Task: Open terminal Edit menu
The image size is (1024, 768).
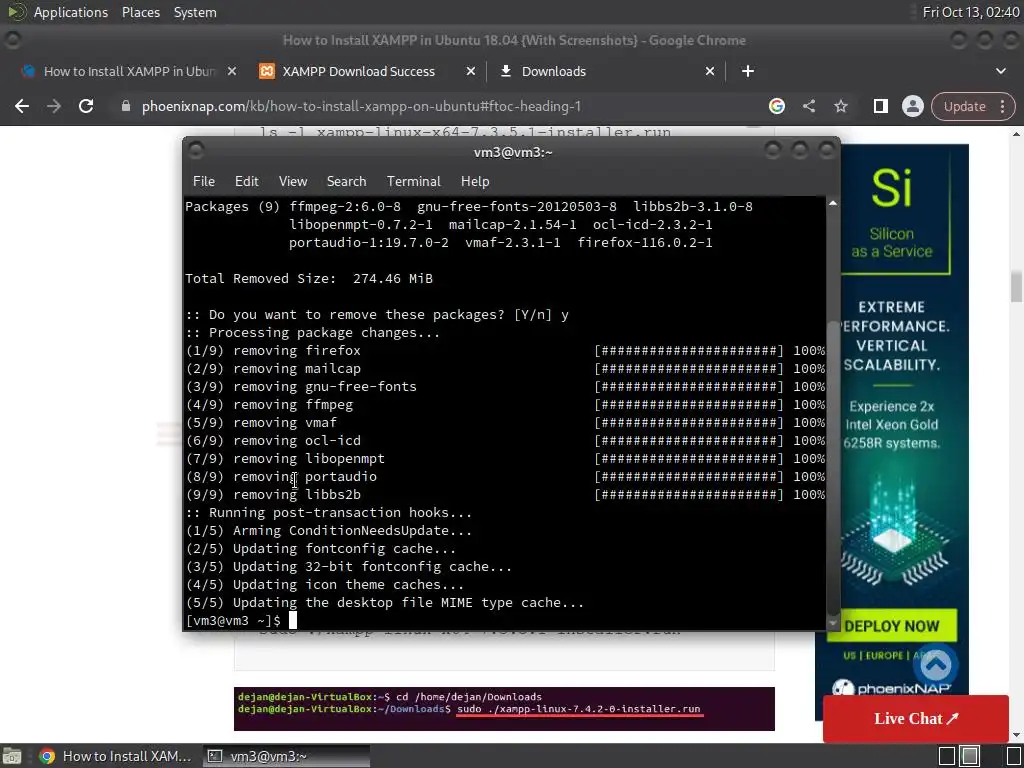Action: click(x=247, y=182)
